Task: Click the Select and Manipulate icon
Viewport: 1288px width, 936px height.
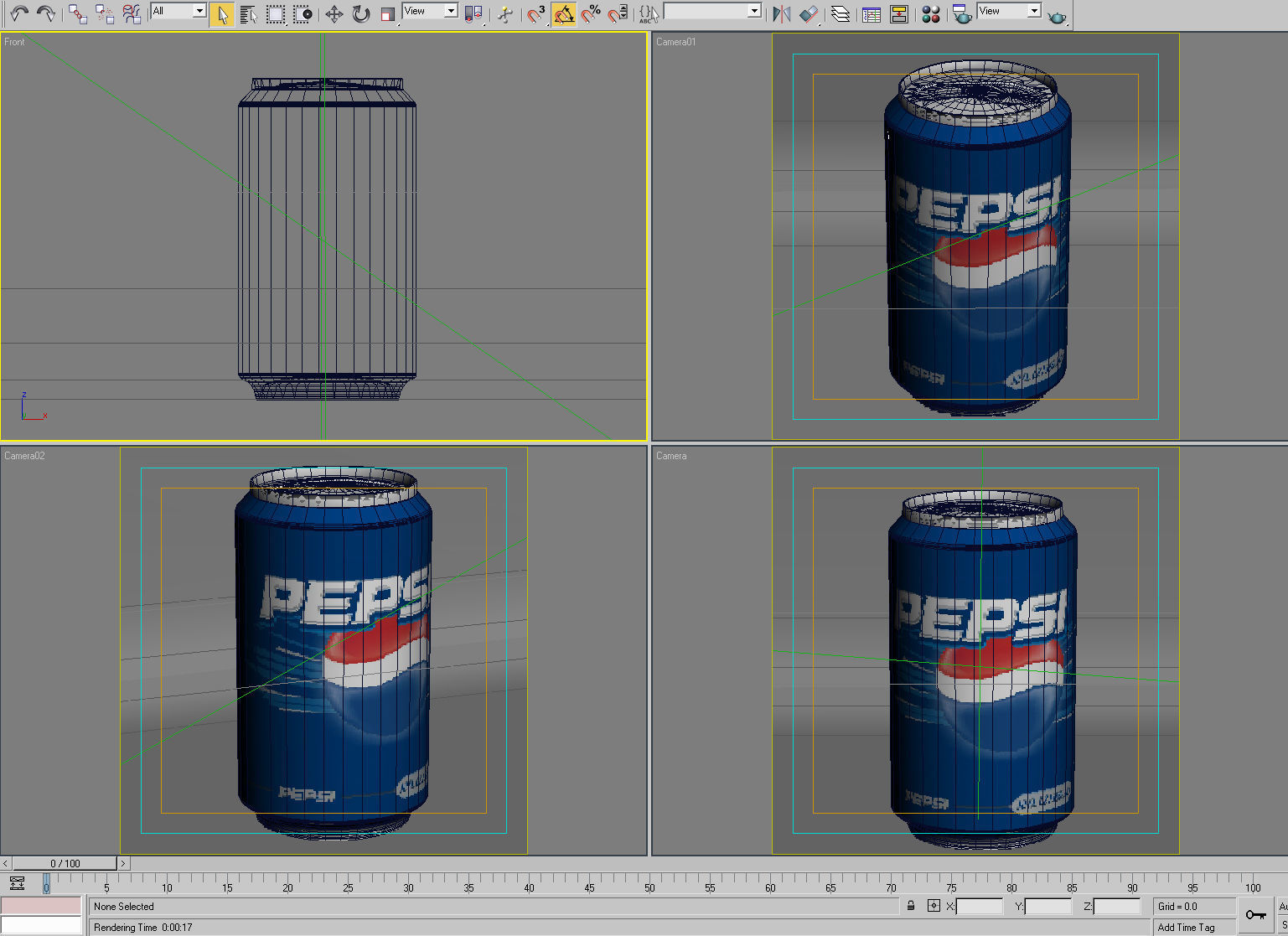Action: (x=505, y=14)
